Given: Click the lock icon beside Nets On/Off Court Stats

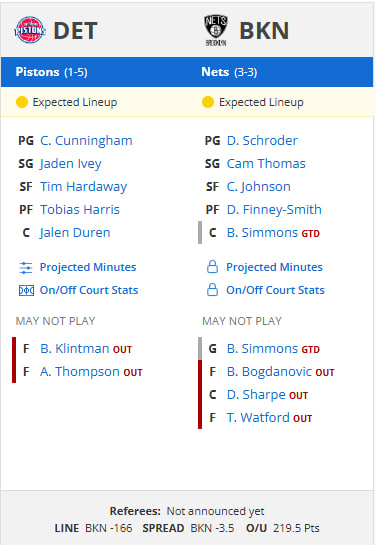Looking at the screenshot, I should (212, 290).
